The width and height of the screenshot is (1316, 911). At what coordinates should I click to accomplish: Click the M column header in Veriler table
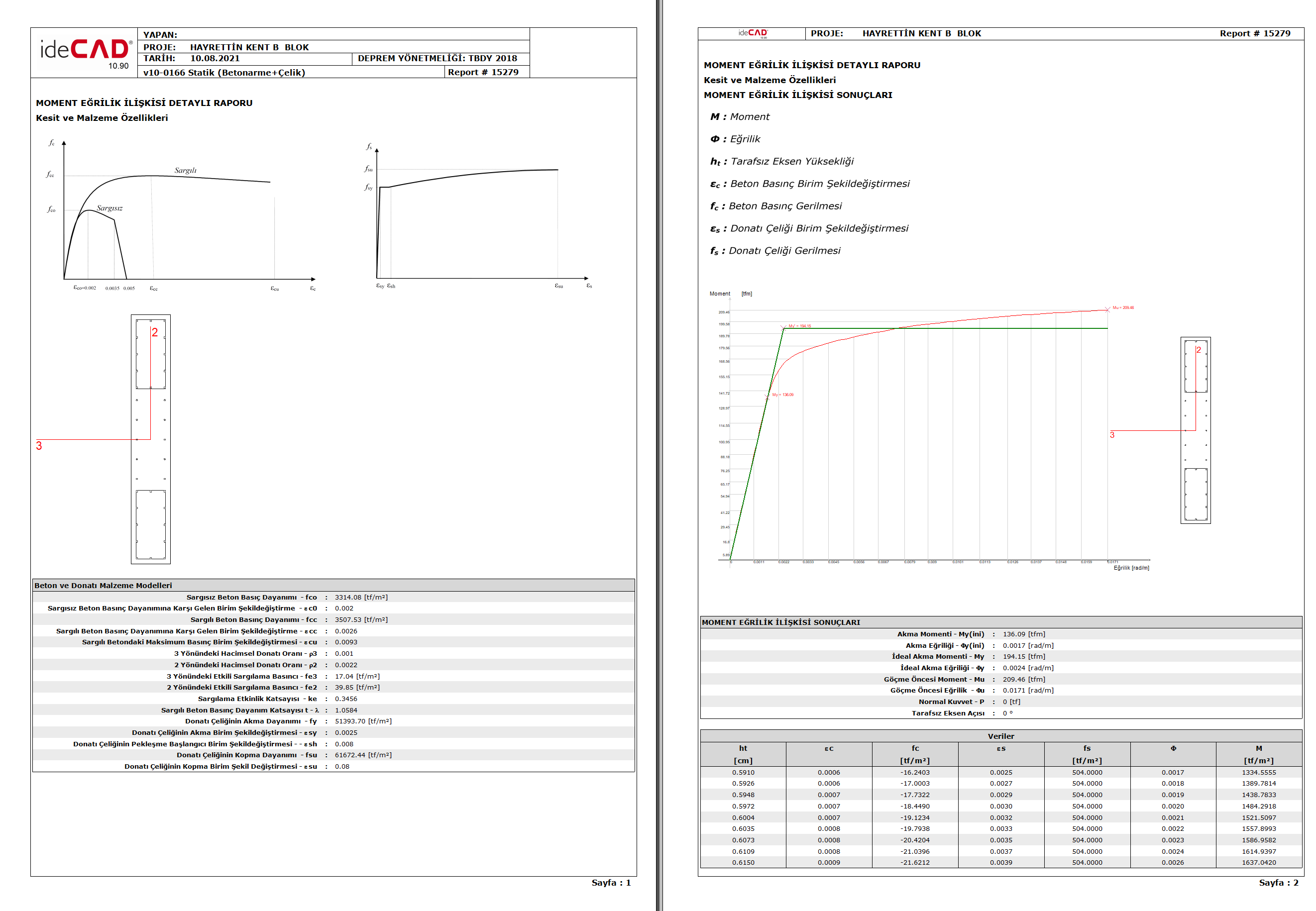point(1258,748)
